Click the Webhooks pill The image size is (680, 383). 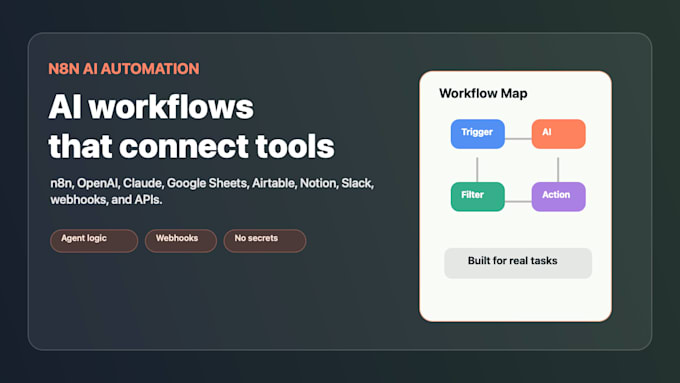point(181,241)
